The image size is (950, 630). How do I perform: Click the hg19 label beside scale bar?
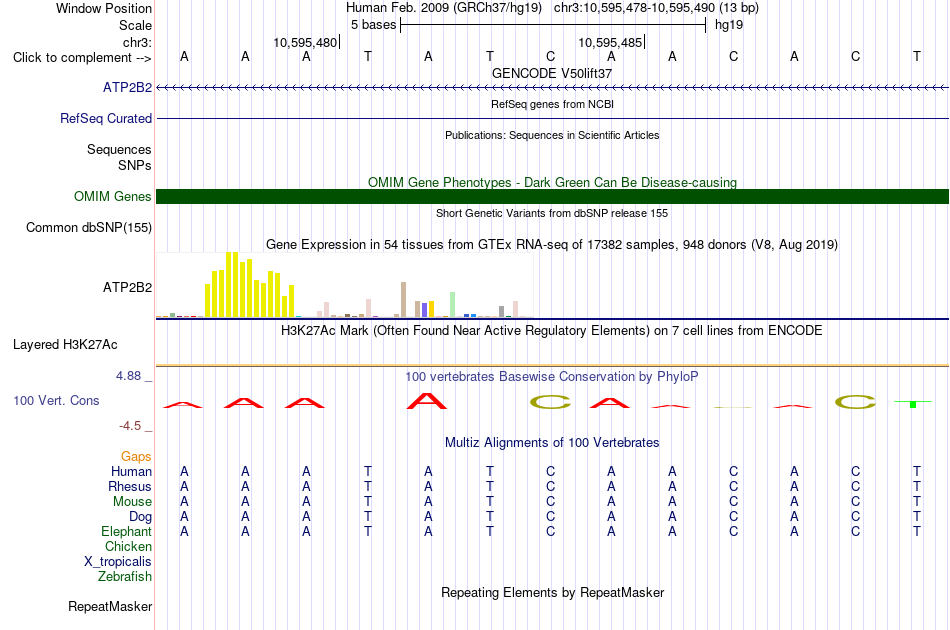729,25
